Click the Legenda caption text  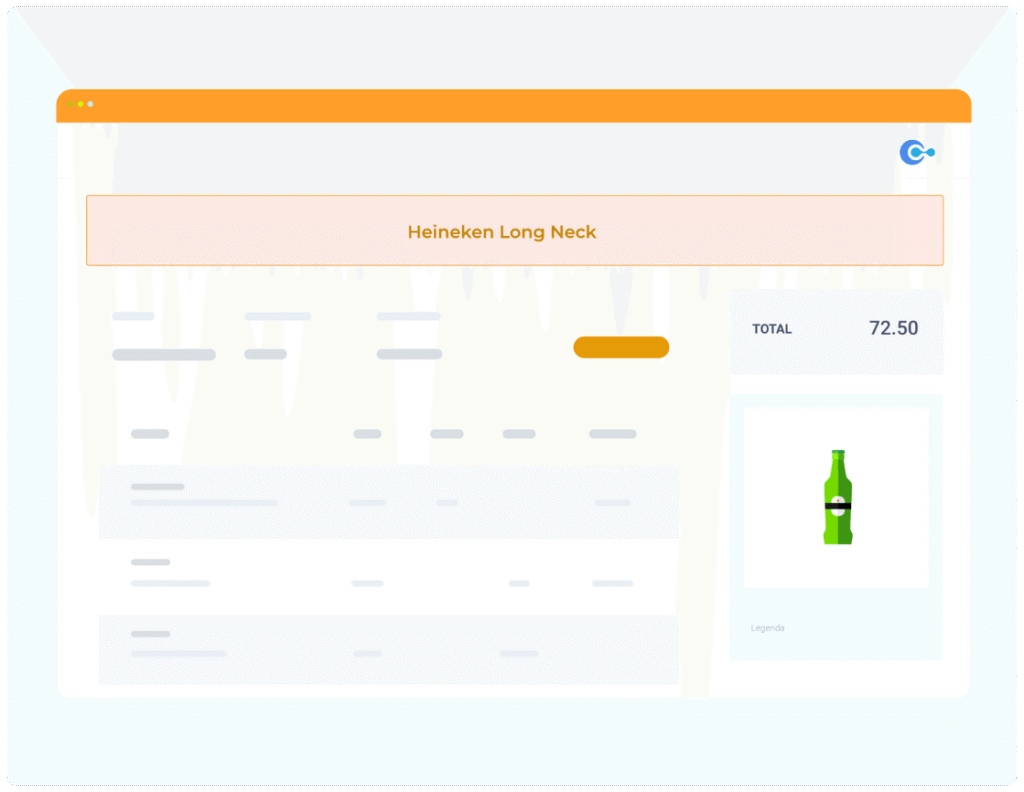tap(767, 628)
